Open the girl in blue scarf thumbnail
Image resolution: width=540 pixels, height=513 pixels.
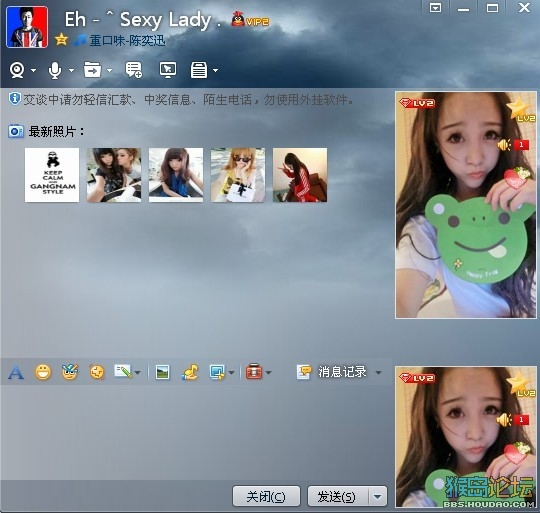coord(176,175)
